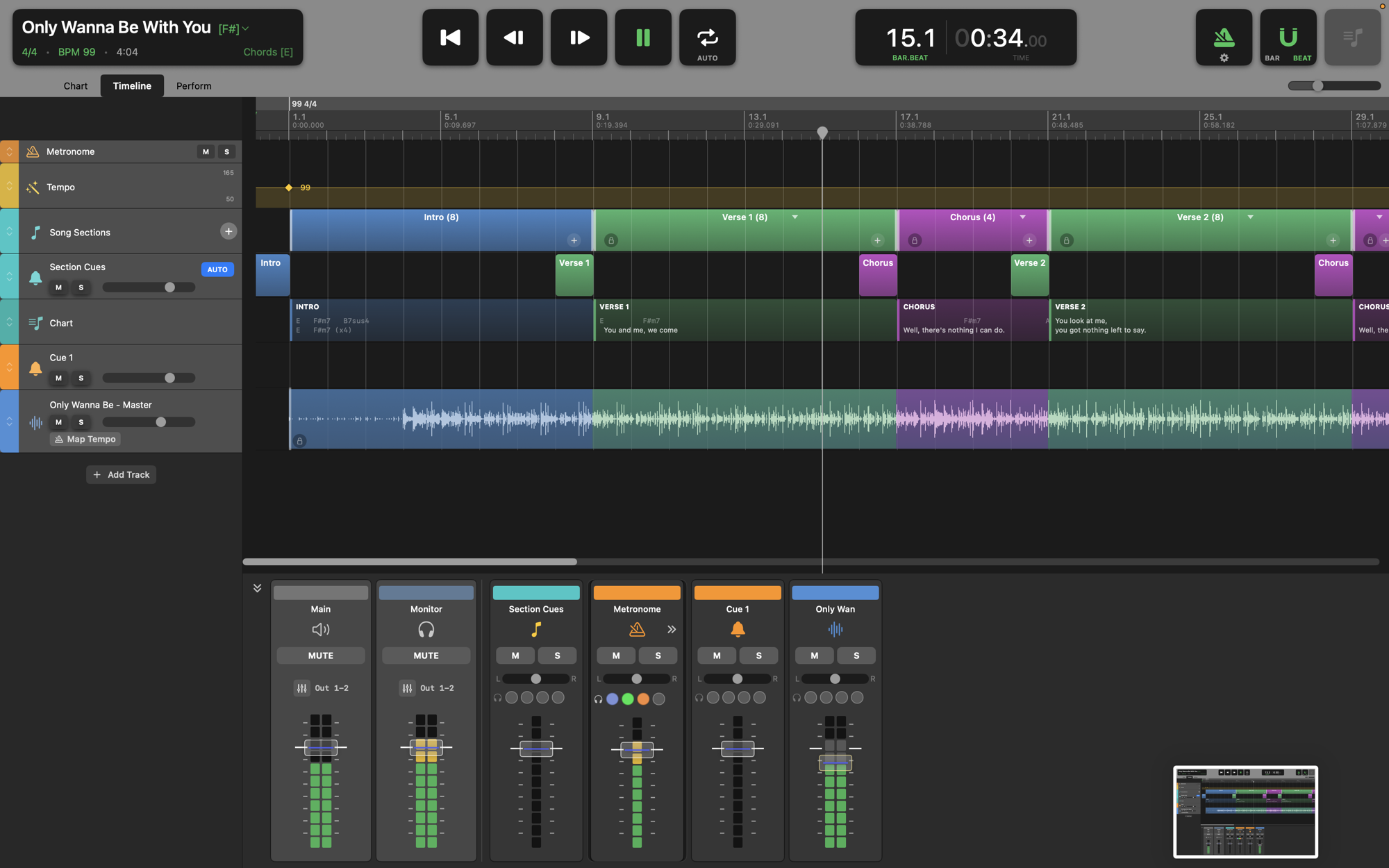The height and width of the screenshot is (868, 1389).
Task: Solo the Metronome track in track list
Action: point(226,151)
